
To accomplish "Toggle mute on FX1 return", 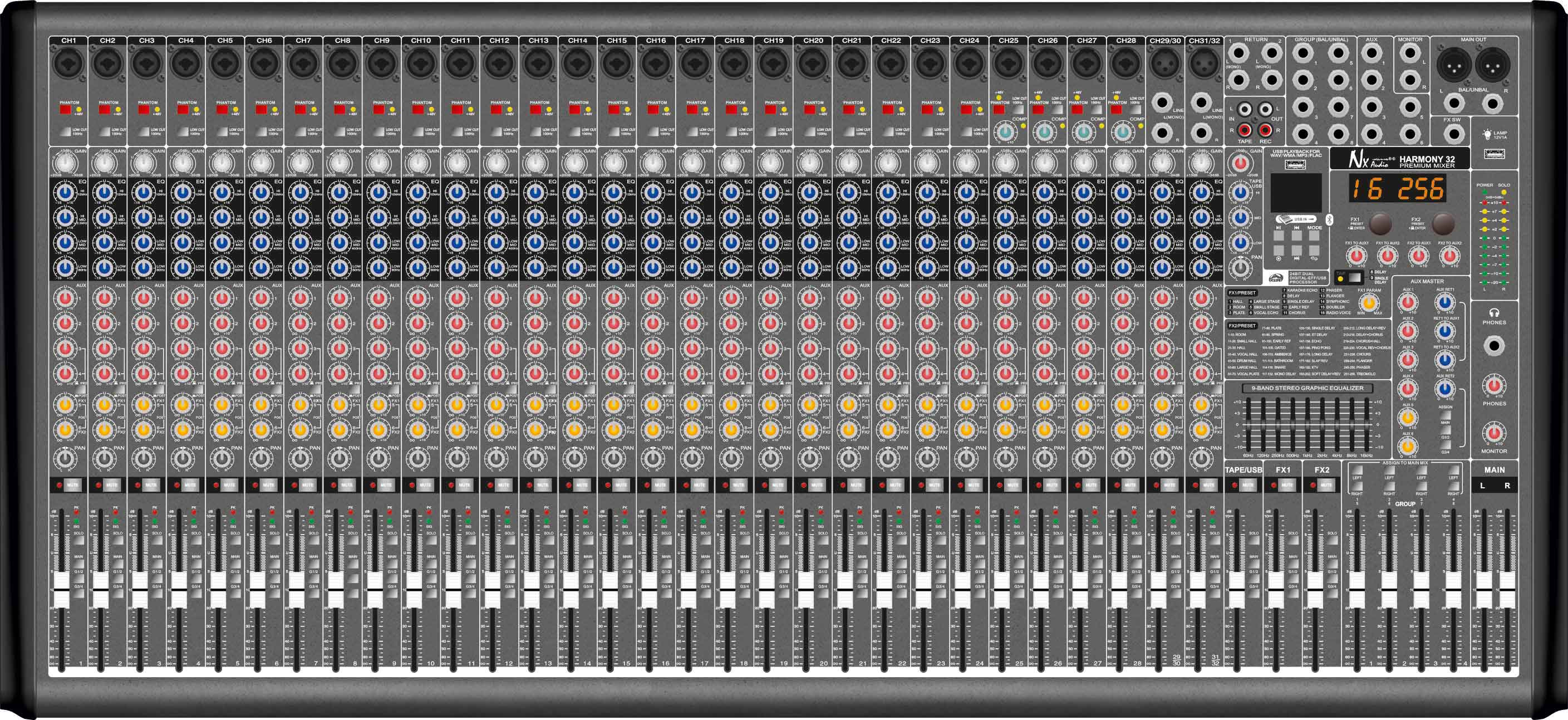I will (1286, 485).
